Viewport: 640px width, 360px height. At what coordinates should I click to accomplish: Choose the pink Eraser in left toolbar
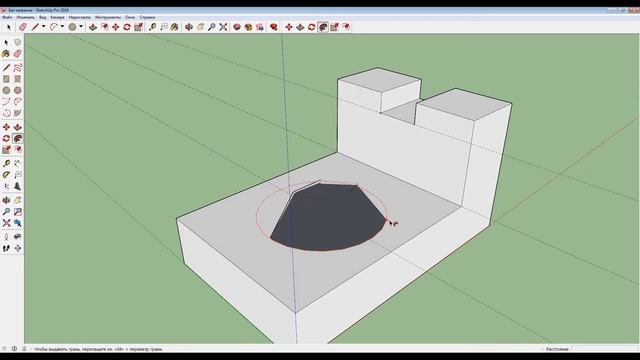coord(18,54)
